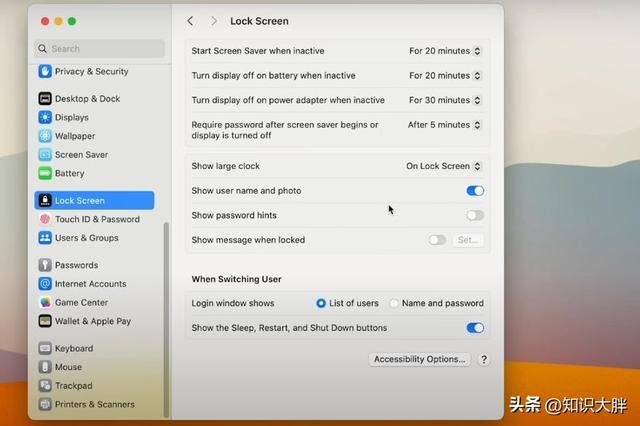Open Start Screen Saver duration dropdown

click(445, 51)
